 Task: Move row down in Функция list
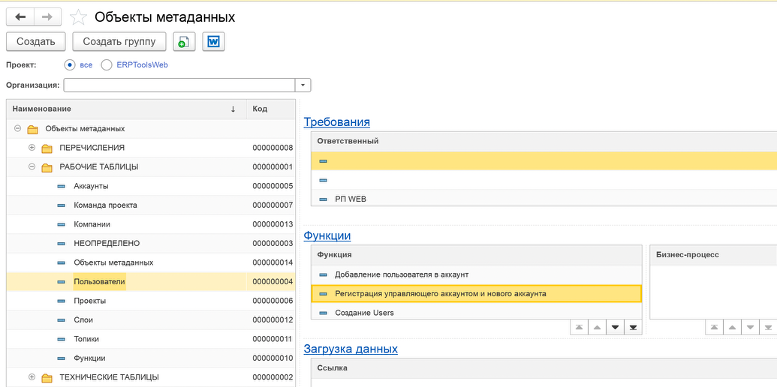[615, 327]
